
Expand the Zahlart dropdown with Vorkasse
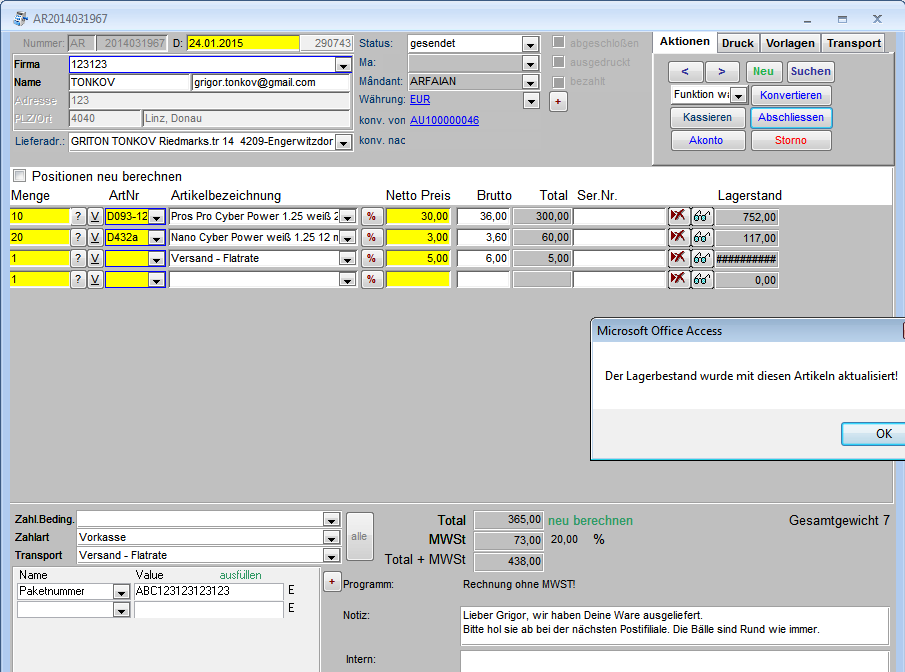tap(331, 538)
